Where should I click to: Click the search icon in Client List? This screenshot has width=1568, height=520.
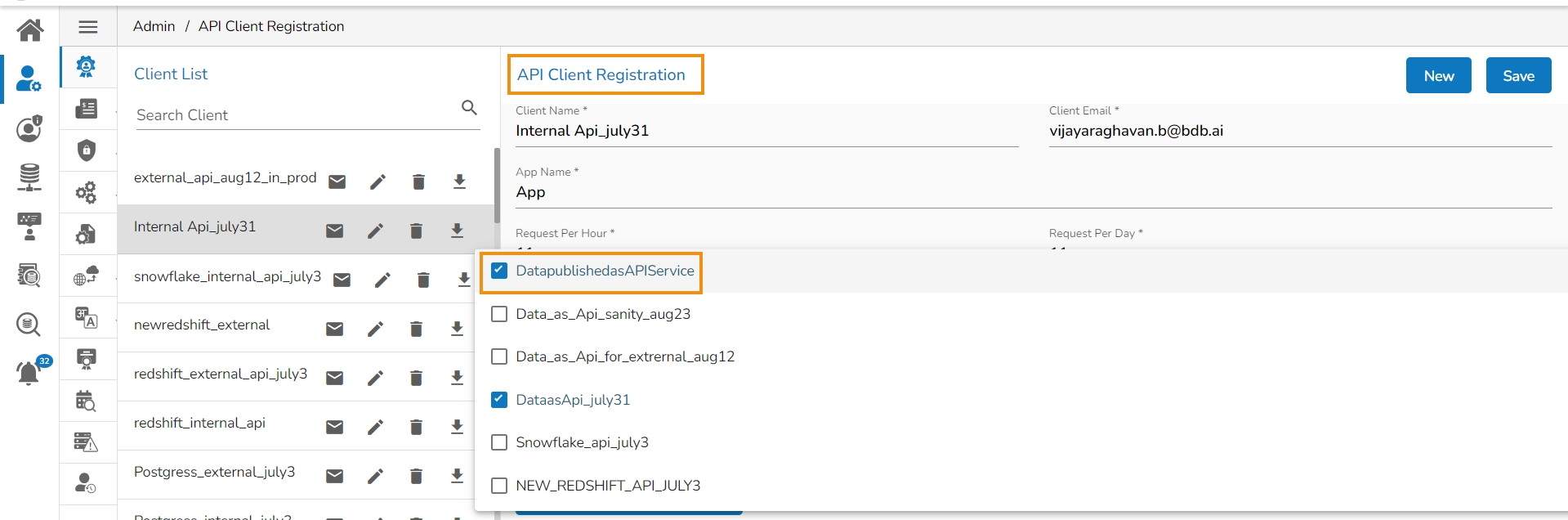pyautogui.click(x=469, y=108)
